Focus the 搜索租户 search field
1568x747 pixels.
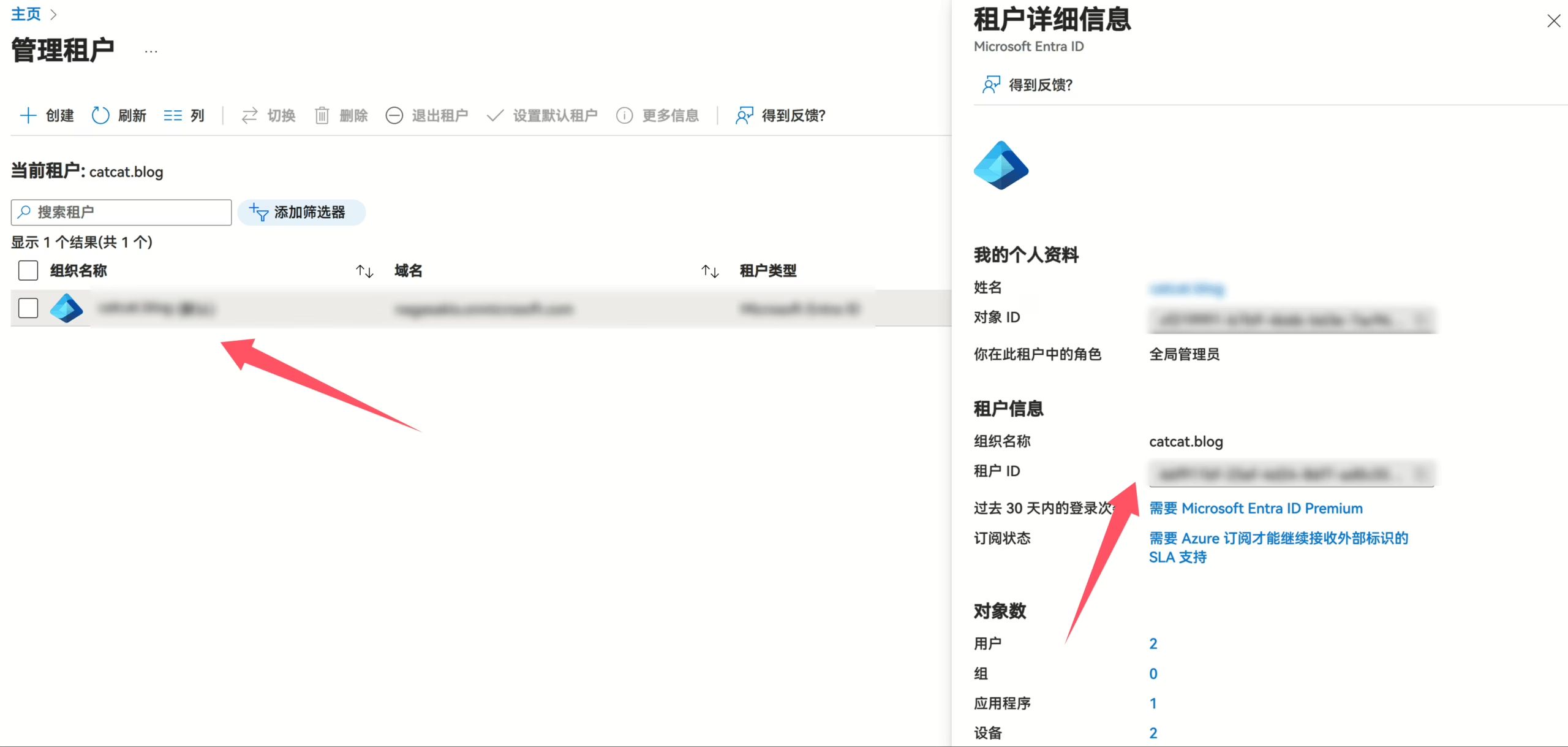121,212
